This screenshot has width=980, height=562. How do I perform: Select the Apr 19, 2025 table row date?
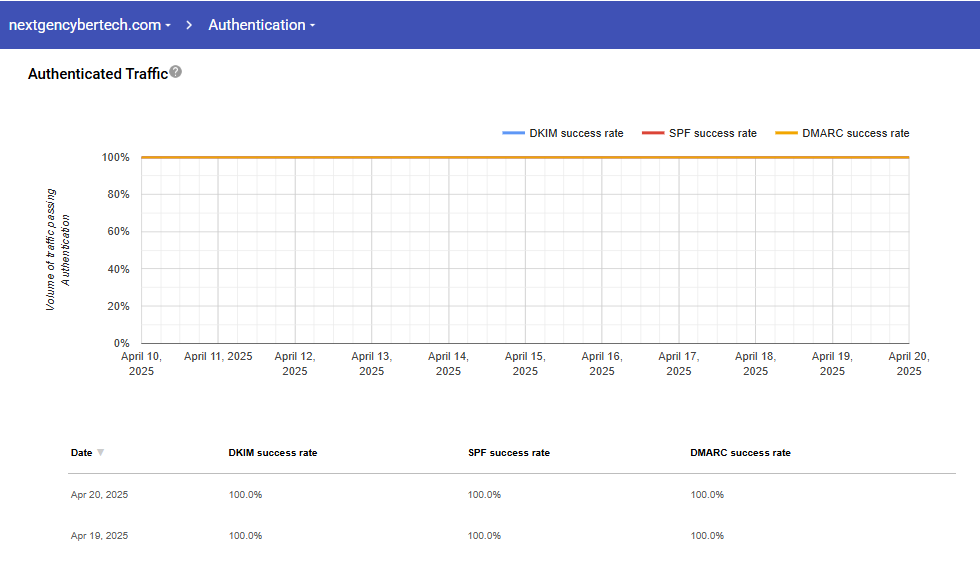99,536
